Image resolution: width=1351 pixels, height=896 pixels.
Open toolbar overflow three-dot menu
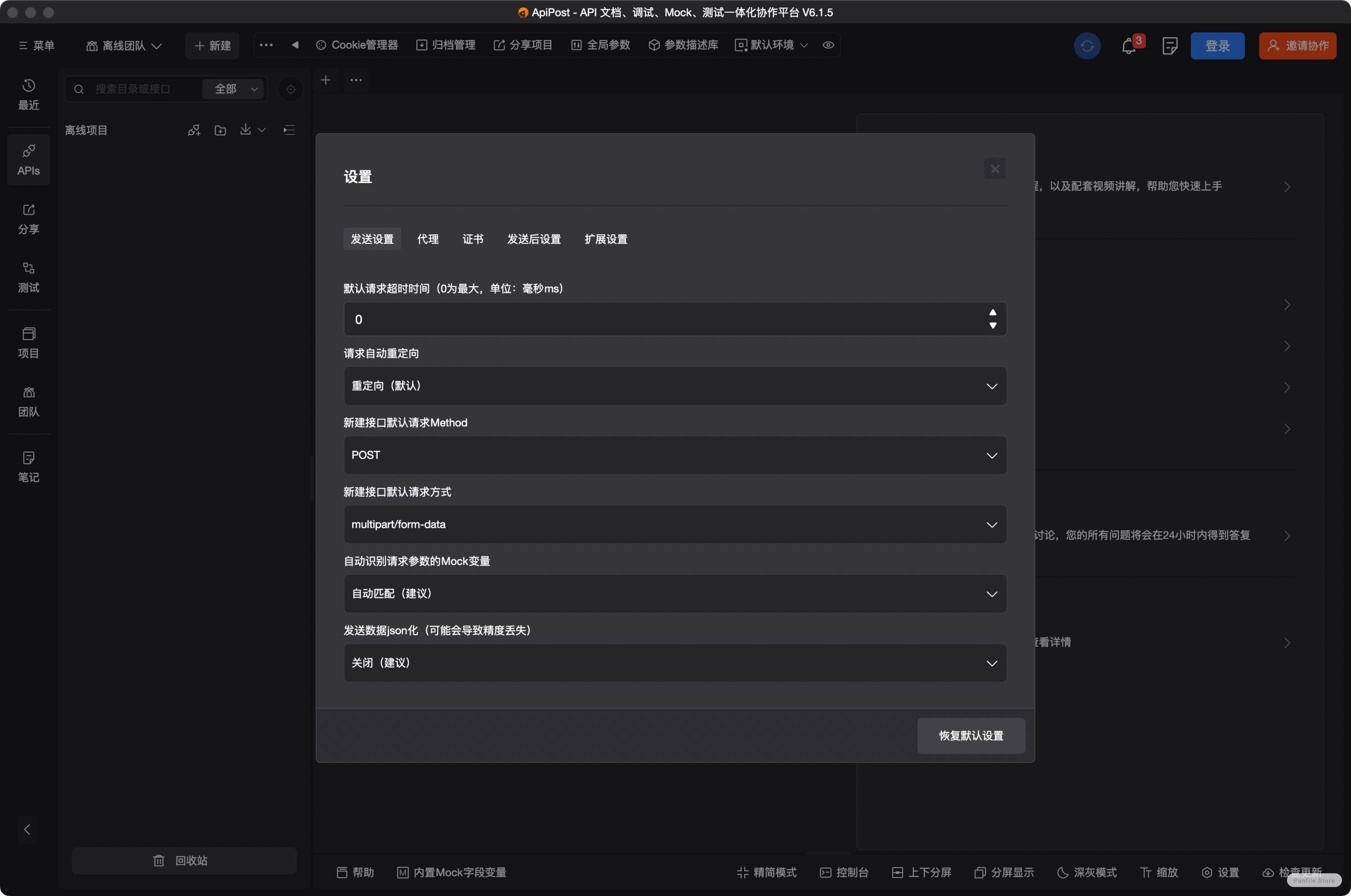point(266,45)
